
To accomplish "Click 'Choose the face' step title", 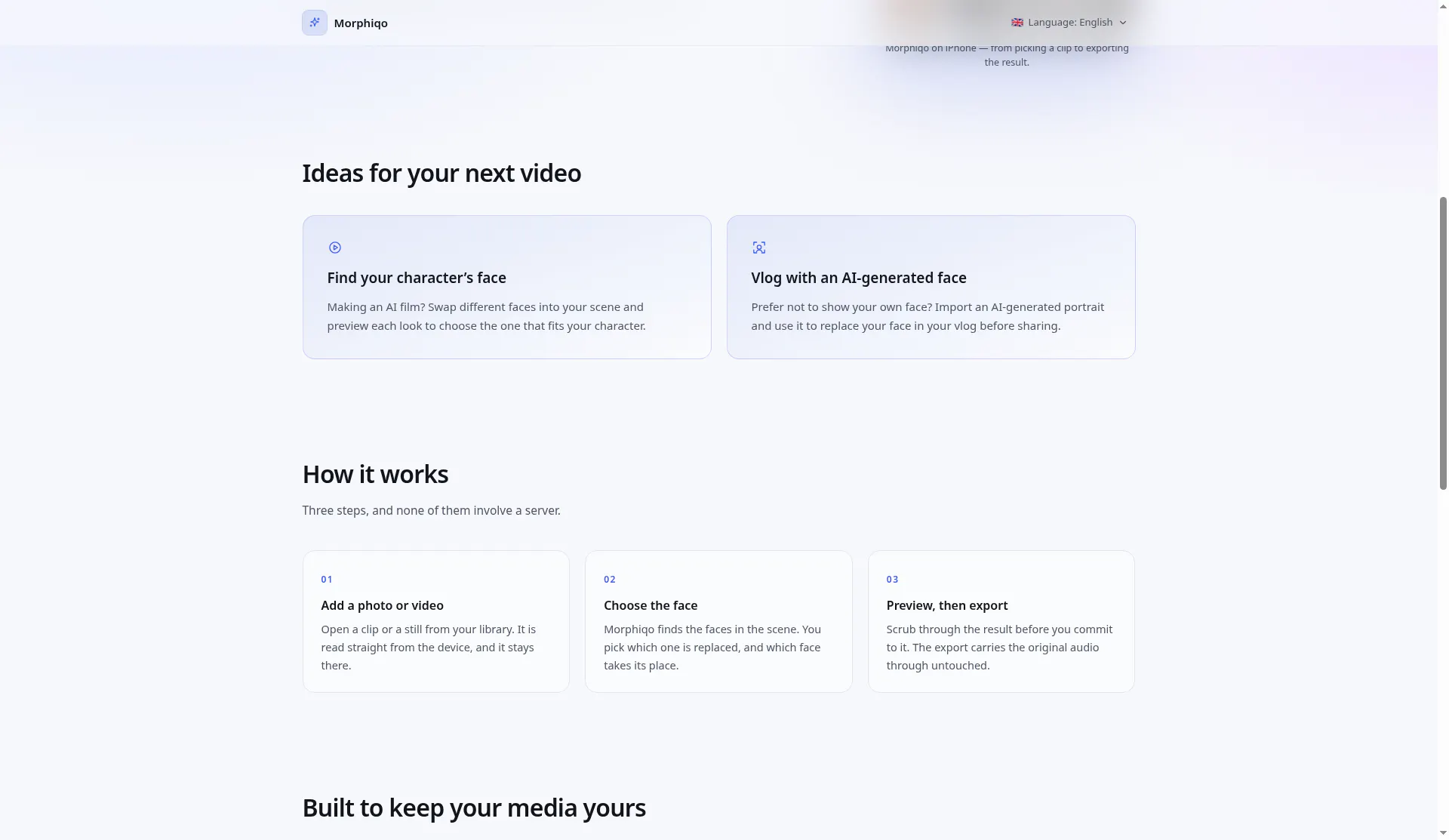I will pos(651,605).
